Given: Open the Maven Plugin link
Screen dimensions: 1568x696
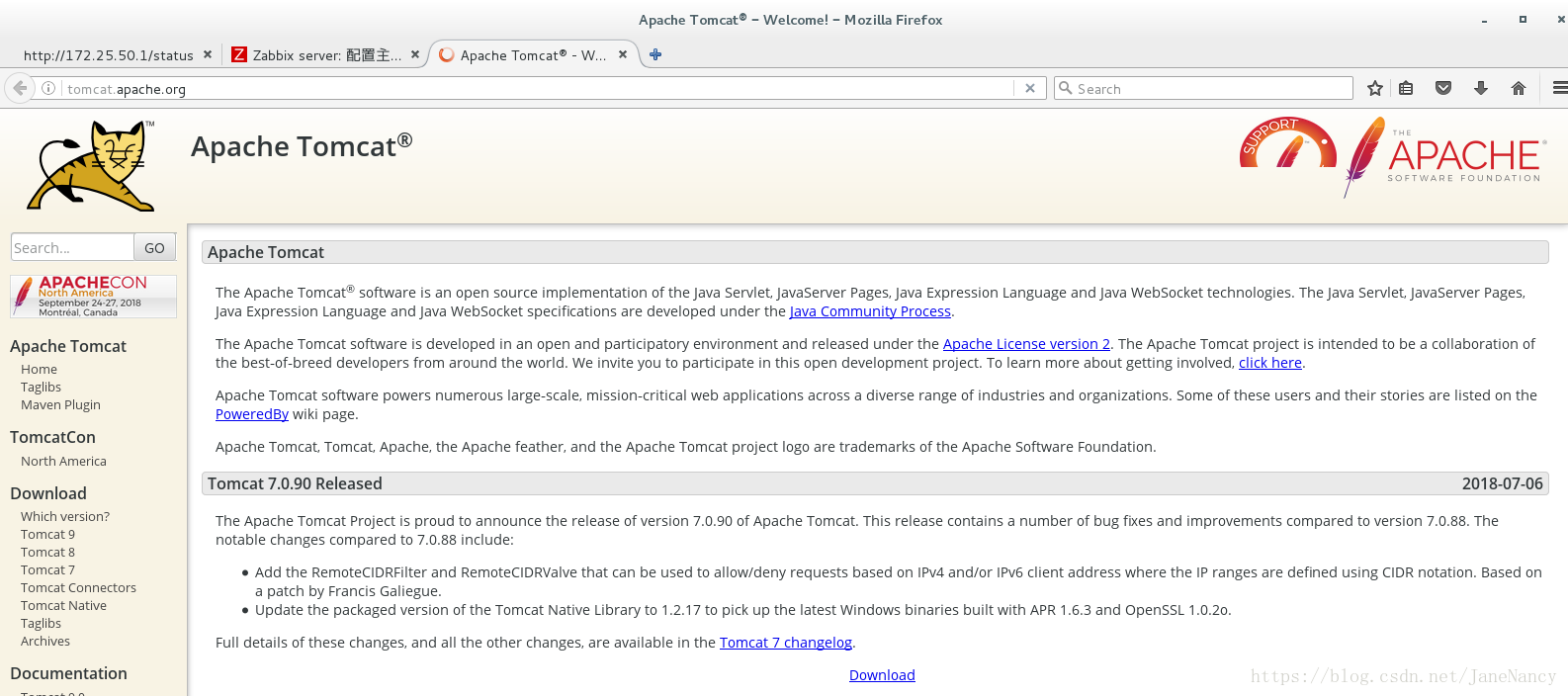Looking at the screenshot, I should pyautogui.click(x=60, y=404).
